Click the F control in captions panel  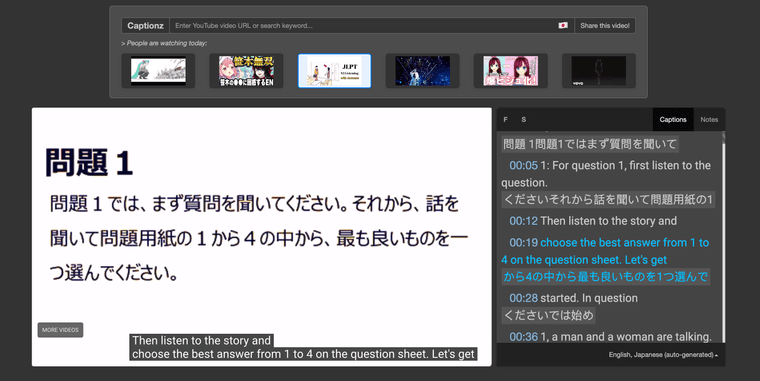pyautogui.click(x=506, y=119)
